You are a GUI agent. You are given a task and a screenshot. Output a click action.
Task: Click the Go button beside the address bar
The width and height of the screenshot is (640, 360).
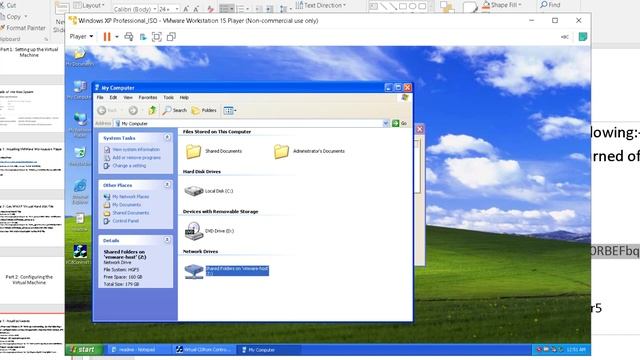[400, 123]
